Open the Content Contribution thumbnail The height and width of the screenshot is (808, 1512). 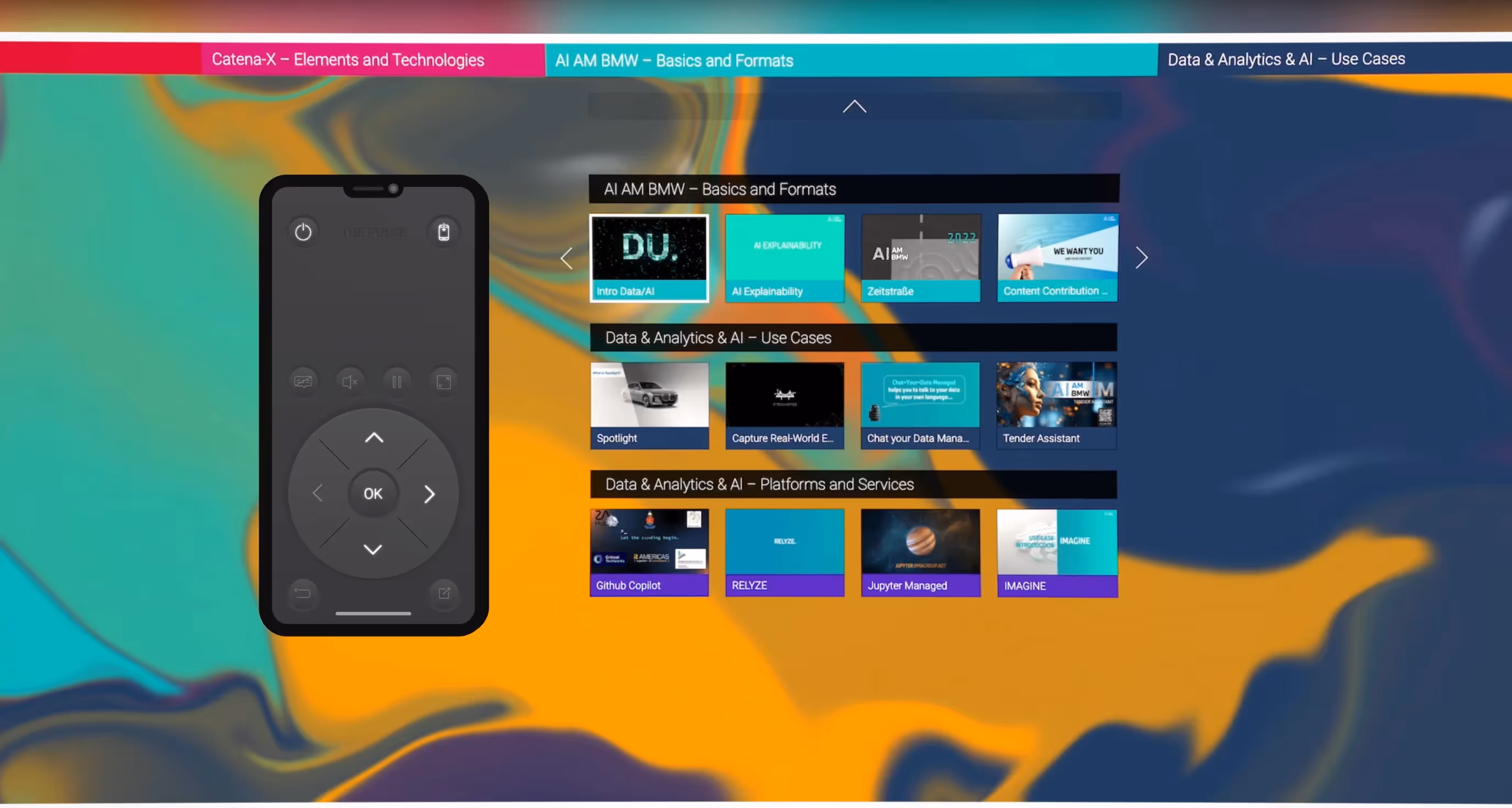(1058, 258)
